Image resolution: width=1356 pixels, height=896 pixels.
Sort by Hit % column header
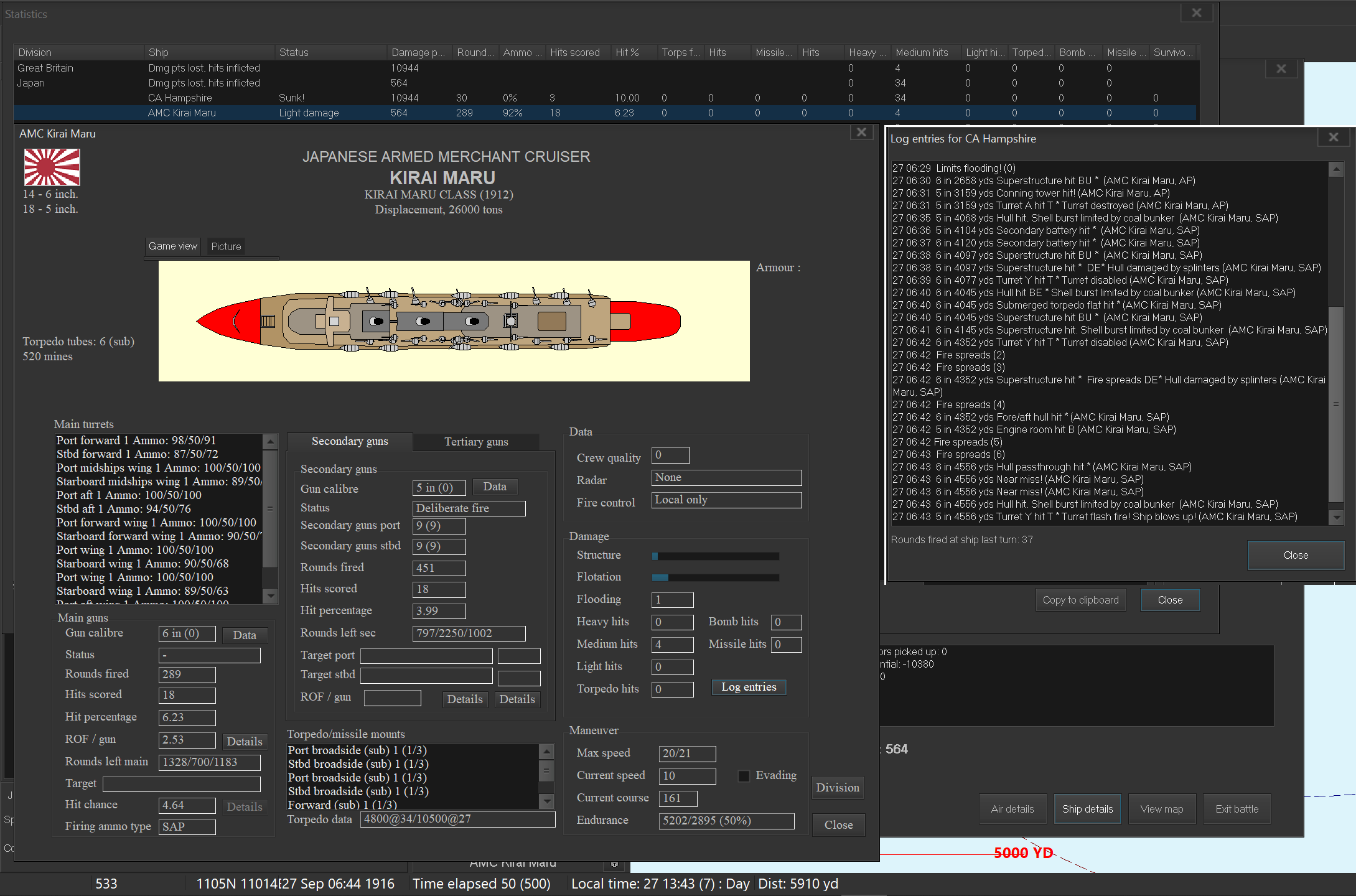pos(634,52)
